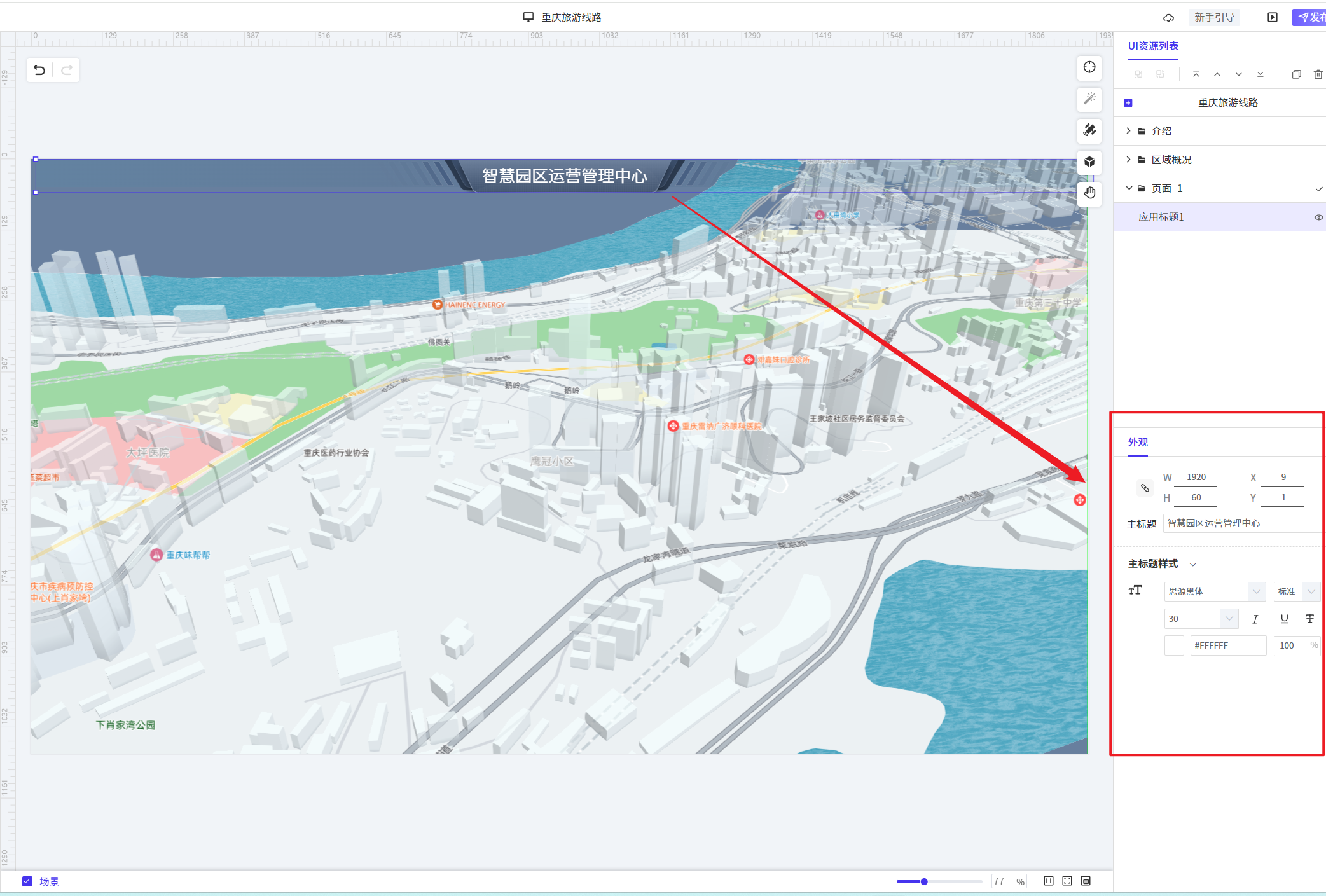1326x896 pixels.
Task: Redo the undone action
Action: point(66,70)
